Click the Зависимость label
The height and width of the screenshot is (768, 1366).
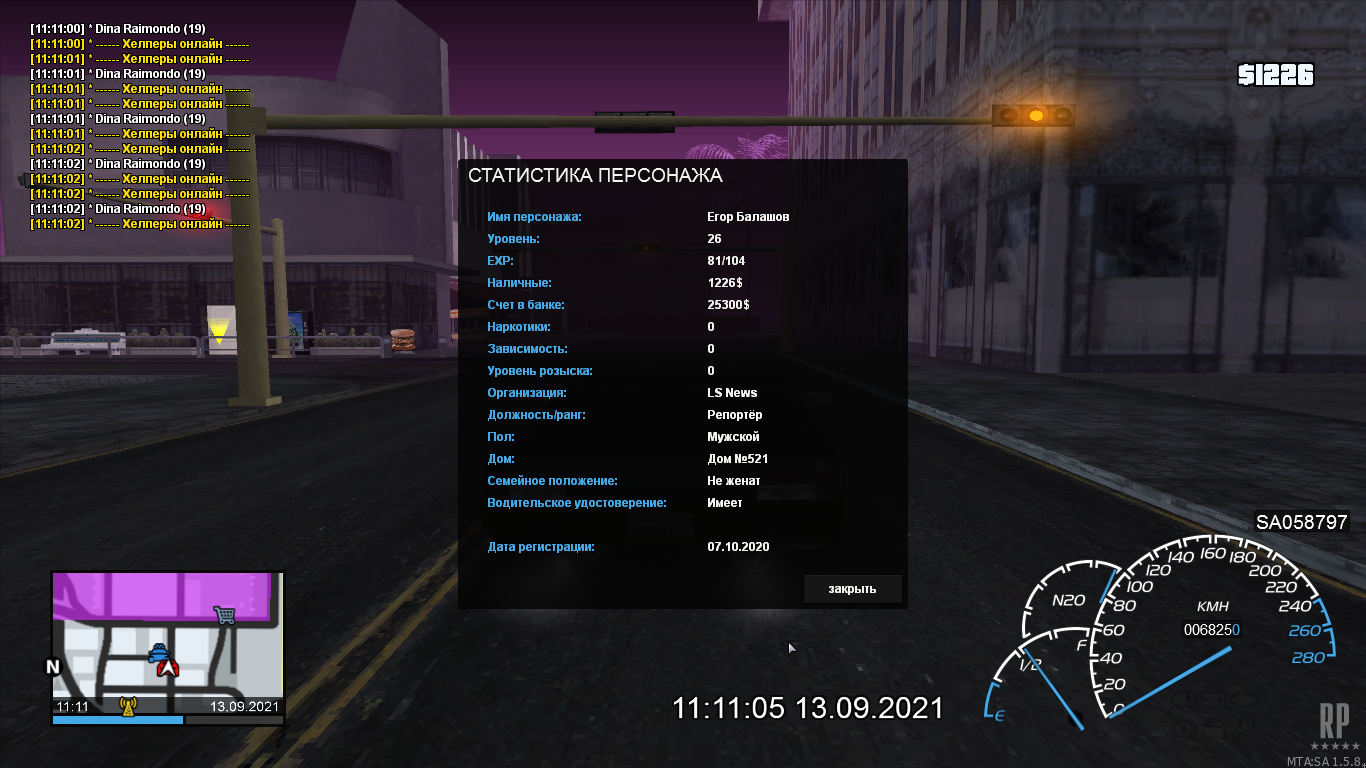pos(527,349)
